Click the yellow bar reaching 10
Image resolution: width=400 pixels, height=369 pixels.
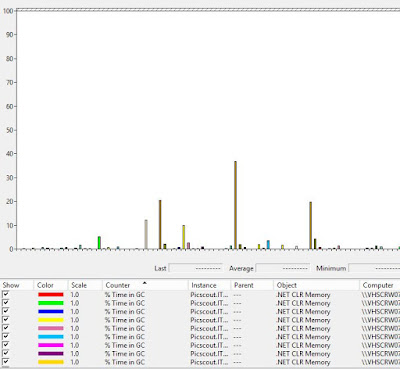click(x=184, y=237)
